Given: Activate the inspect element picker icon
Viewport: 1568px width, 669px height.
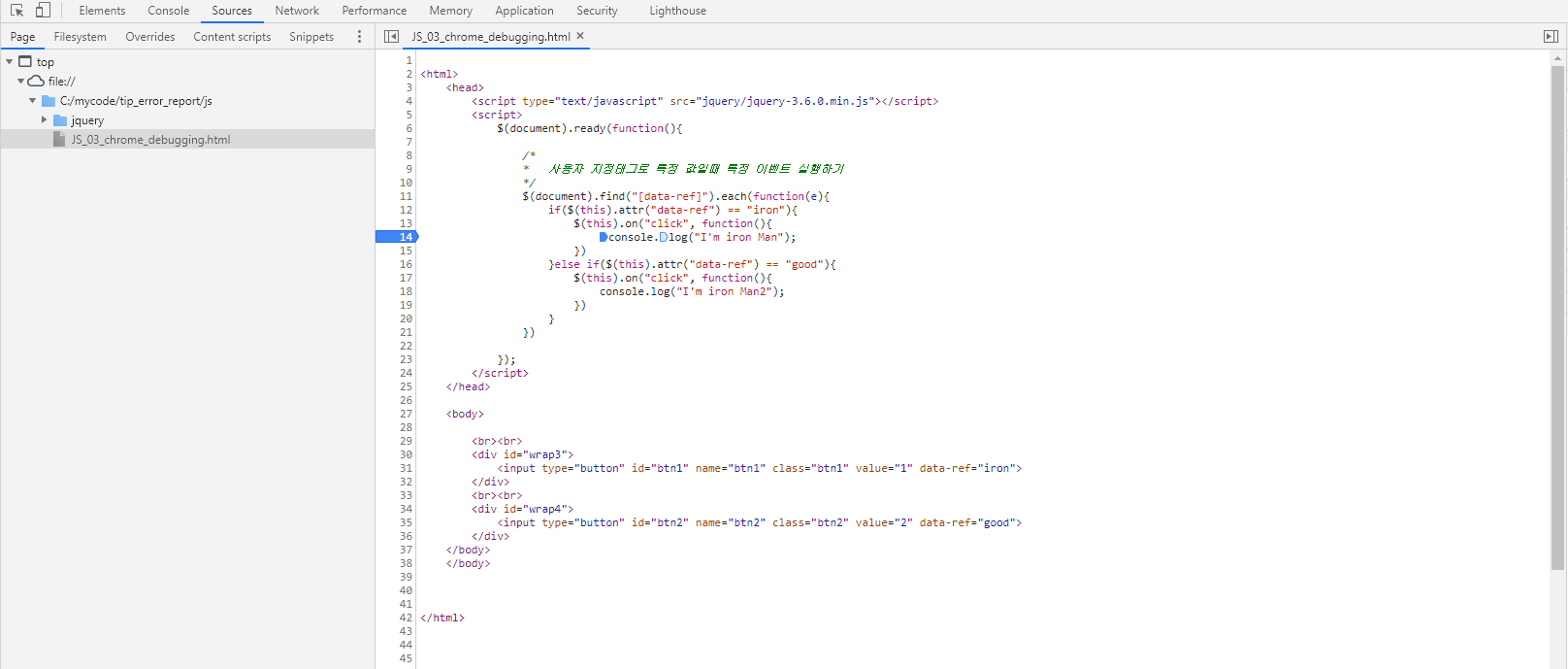Looking at the screenshot, I should point(16,11).
